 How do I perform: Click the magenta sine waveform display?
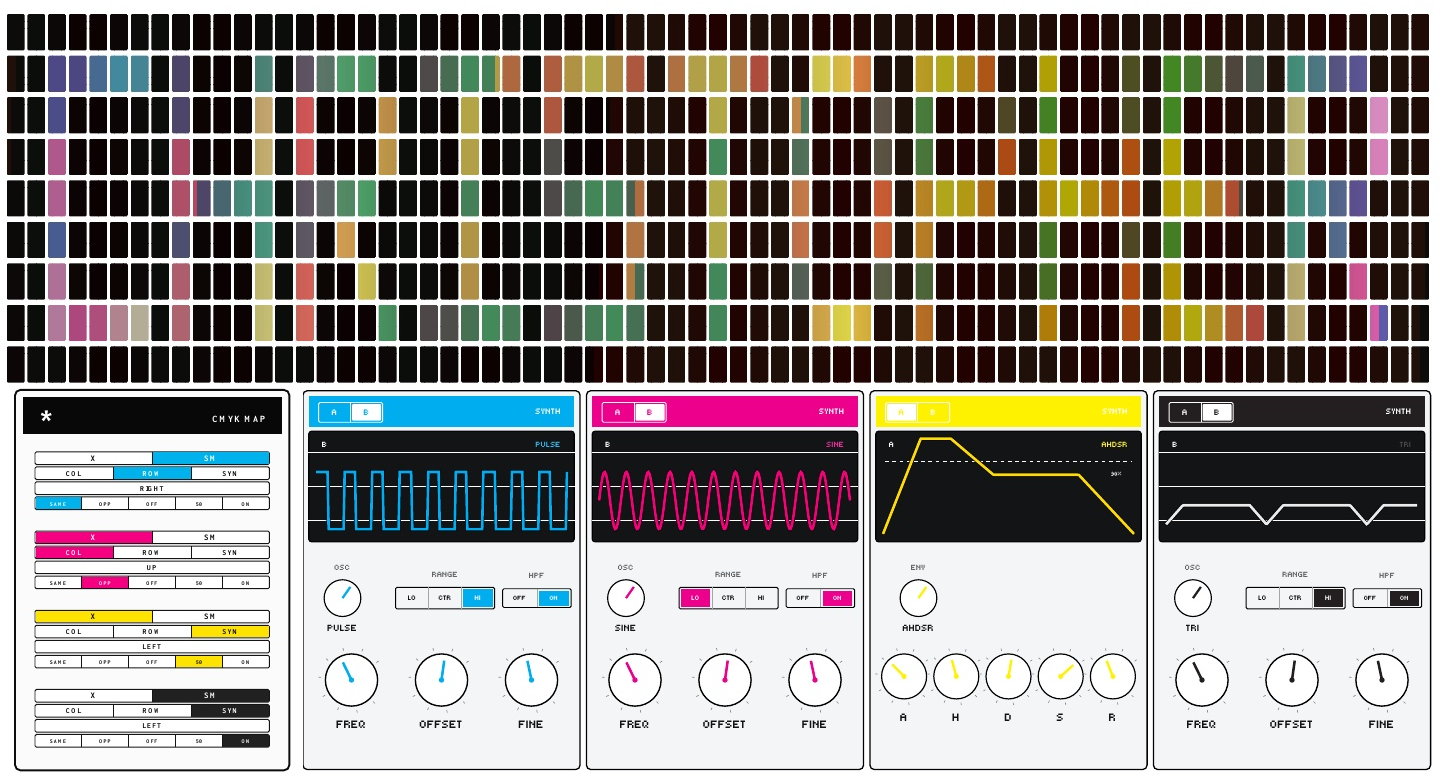tap(725, 487)
